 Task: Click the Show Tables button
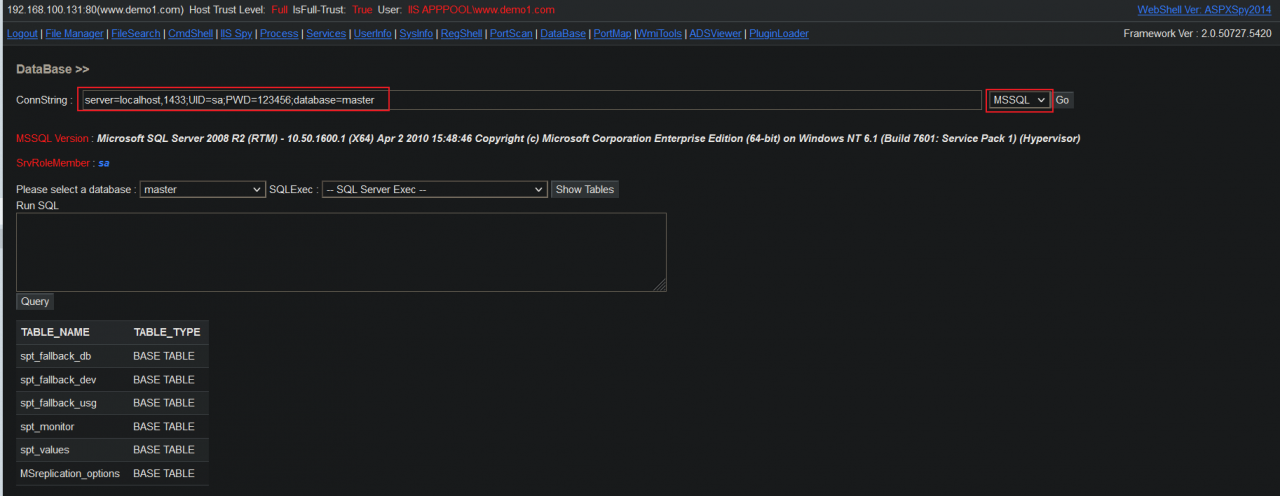pyautogui.click(x=585, y=189)
